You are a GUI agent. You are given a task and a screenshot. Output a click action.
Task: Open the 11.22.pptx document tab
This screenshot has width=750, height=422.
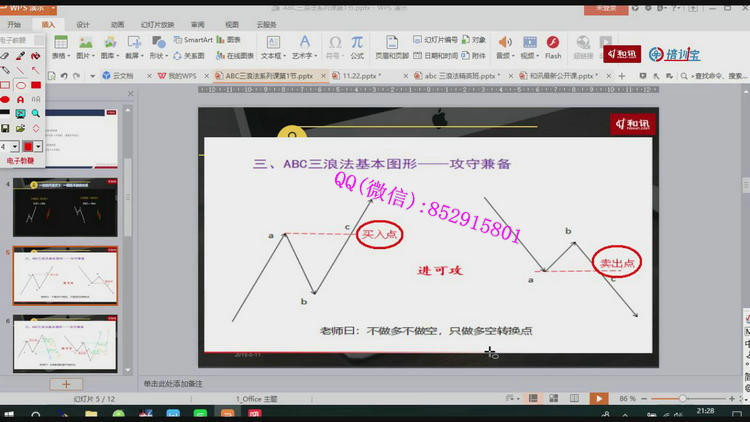(354, 75)
